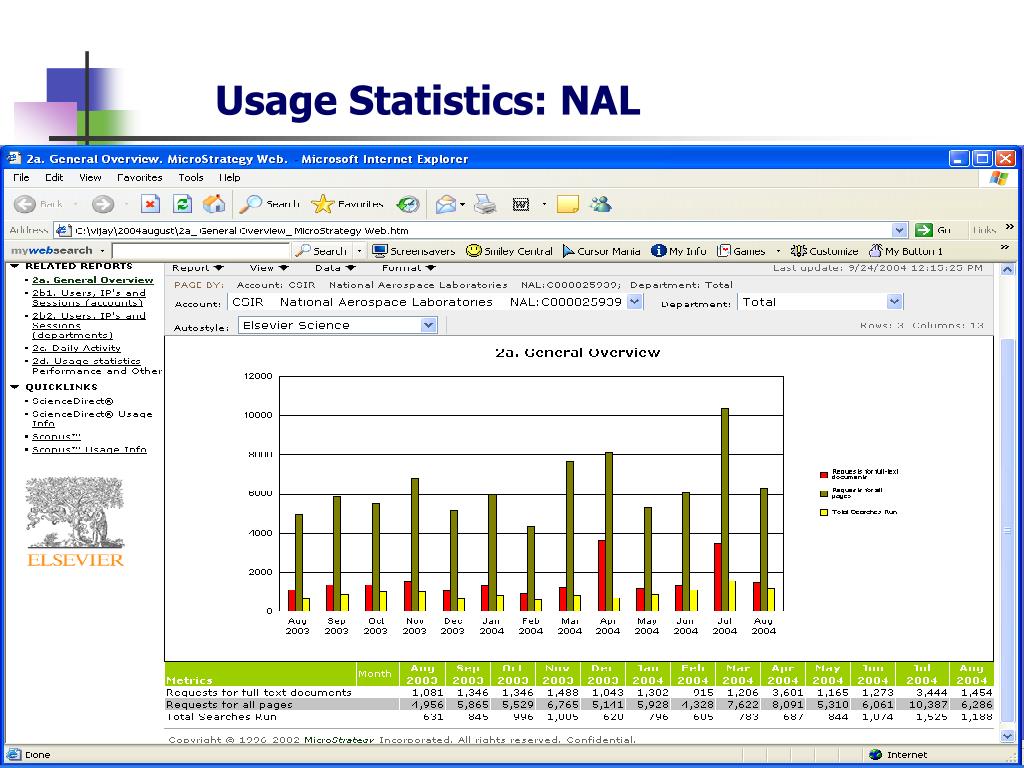This screenshot has width=1024, height=768.
Task: Open Screensavers in the mywebsearch toolbar
Action: [413, 251]
